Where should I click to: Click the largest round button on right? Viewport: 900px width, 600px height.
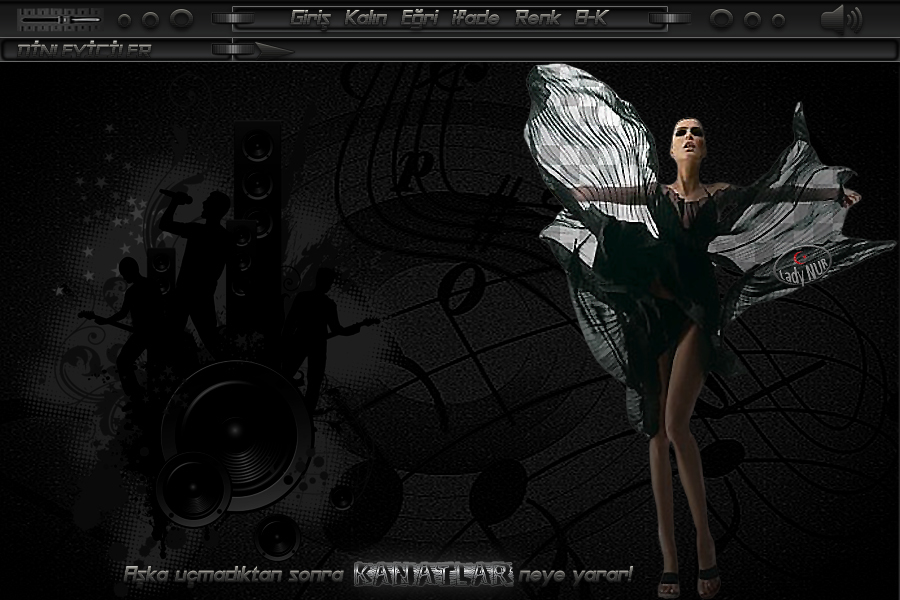click(721, 19)
